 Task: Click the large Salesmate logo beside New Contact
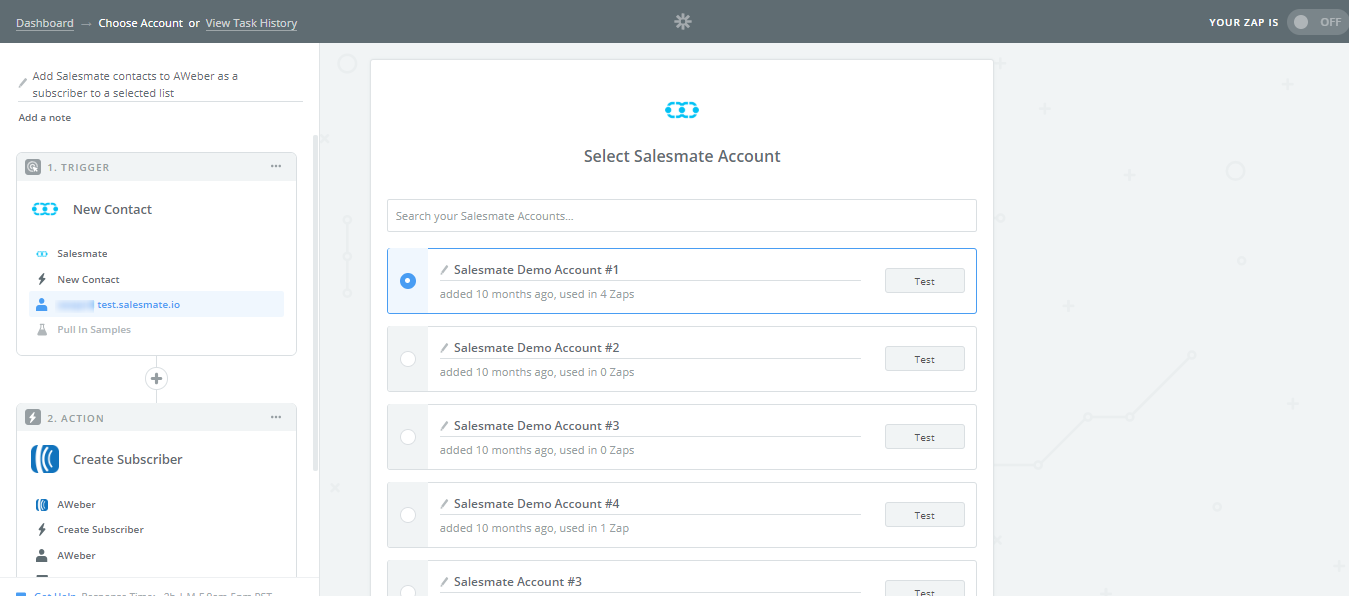(45, 209)
